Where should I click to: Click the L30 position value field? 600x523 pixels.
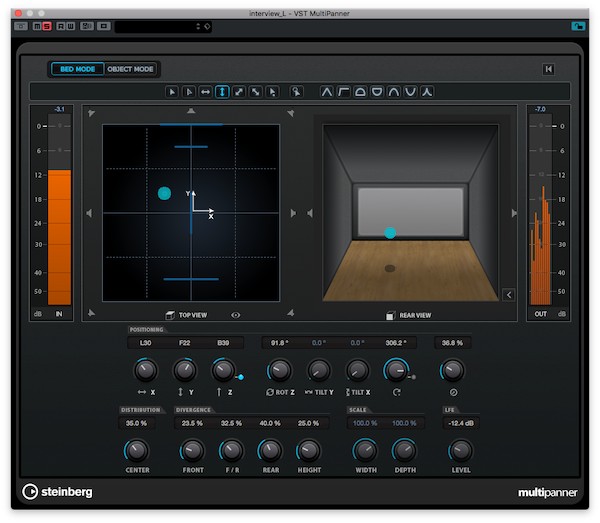[145, 343]
